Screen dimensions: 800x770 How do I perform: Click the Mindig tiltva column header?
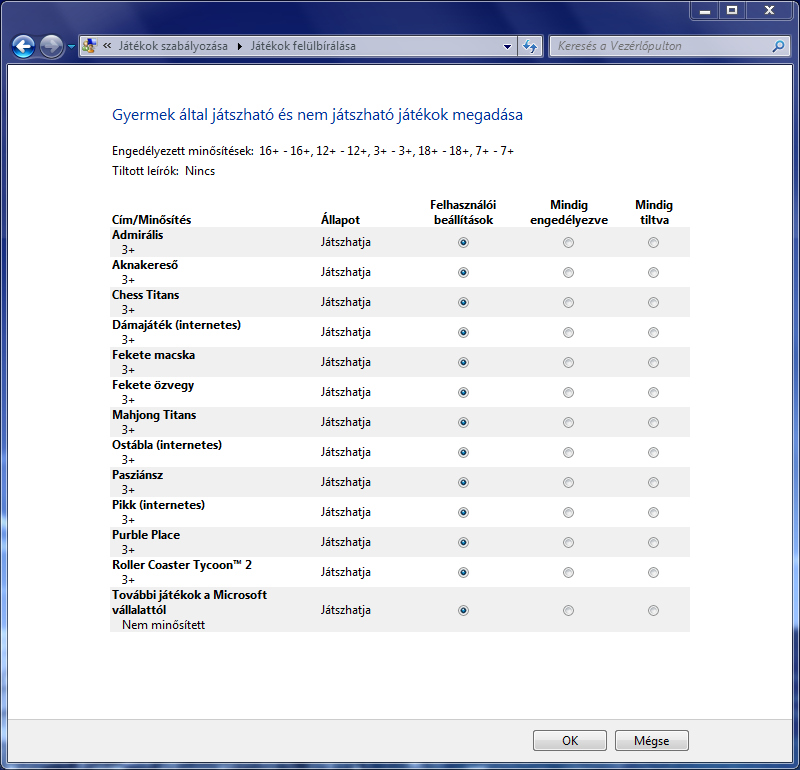pos(654,212)
